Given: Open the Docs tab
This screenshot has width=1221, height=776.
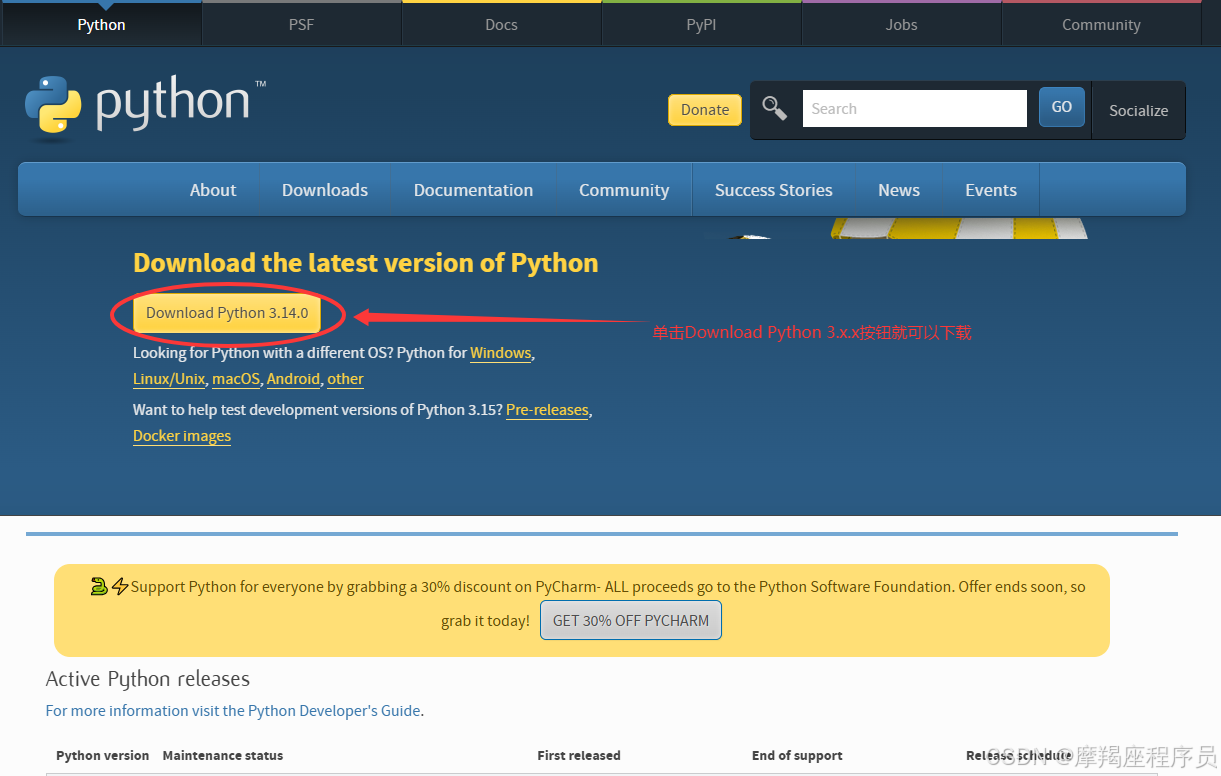Looking at the screenshot, I should [x=501, y=24].
